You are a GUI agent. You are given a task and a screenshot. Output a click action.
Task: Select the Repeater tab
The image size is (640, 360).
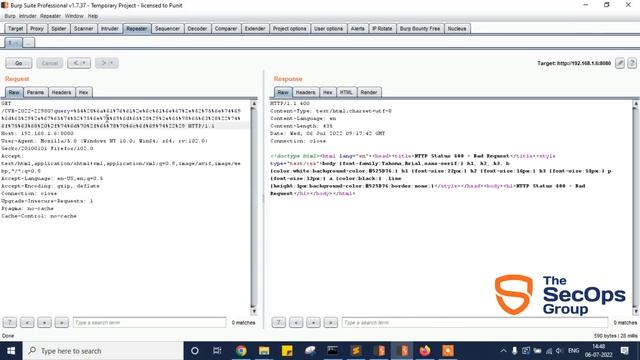tap(136, 29)
